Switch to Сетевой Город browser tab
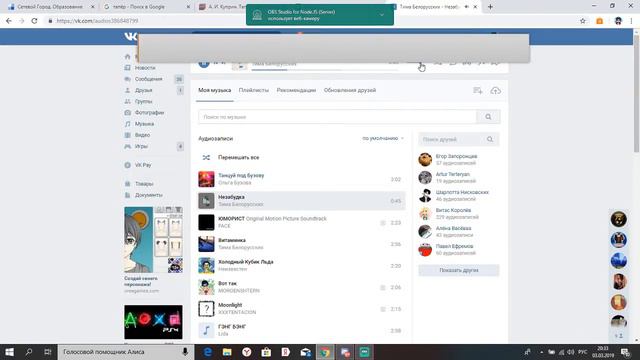 tap(49, 7)
